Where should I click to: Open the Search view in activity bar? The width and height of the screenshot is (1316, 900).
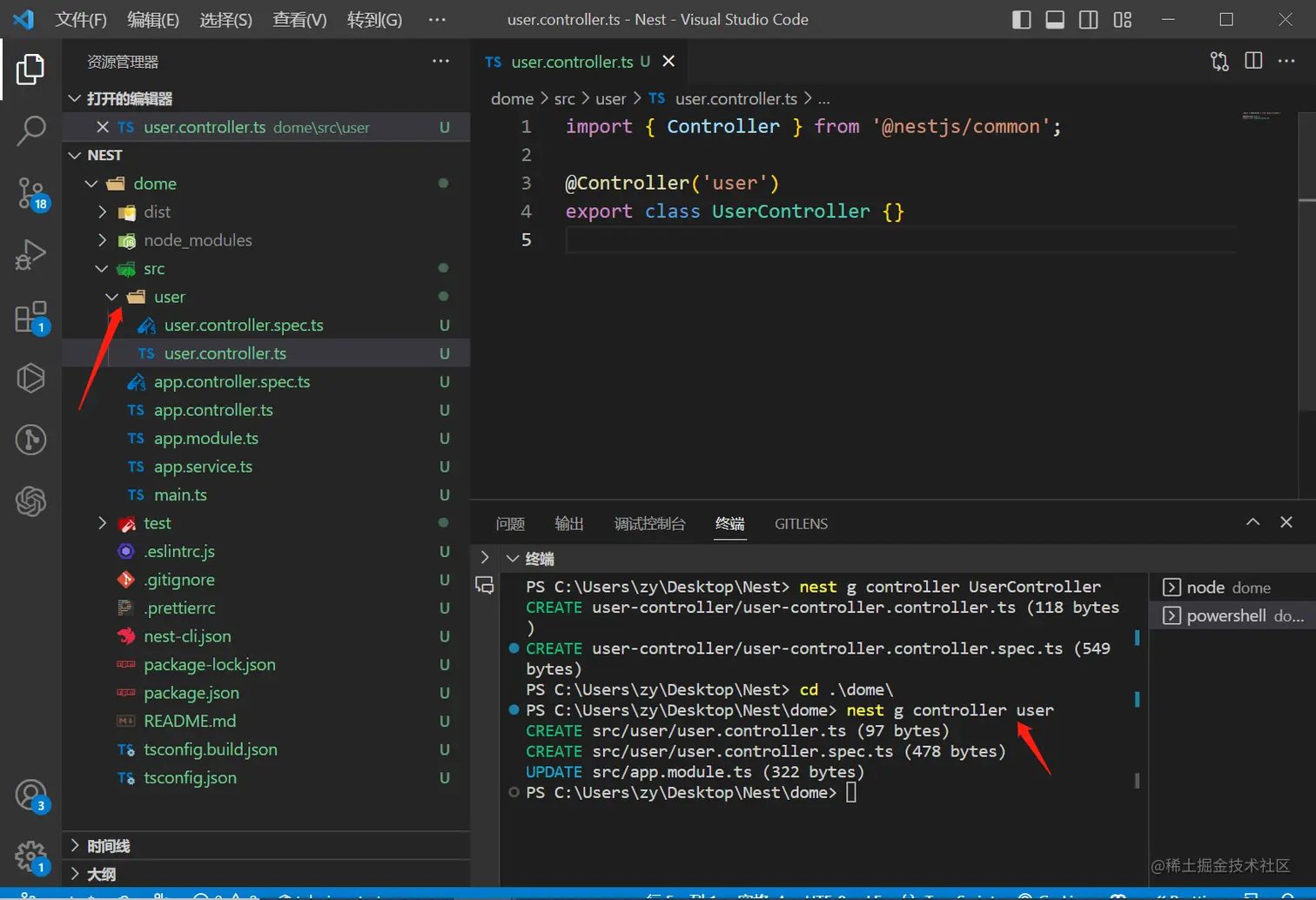tap(31, 131)
